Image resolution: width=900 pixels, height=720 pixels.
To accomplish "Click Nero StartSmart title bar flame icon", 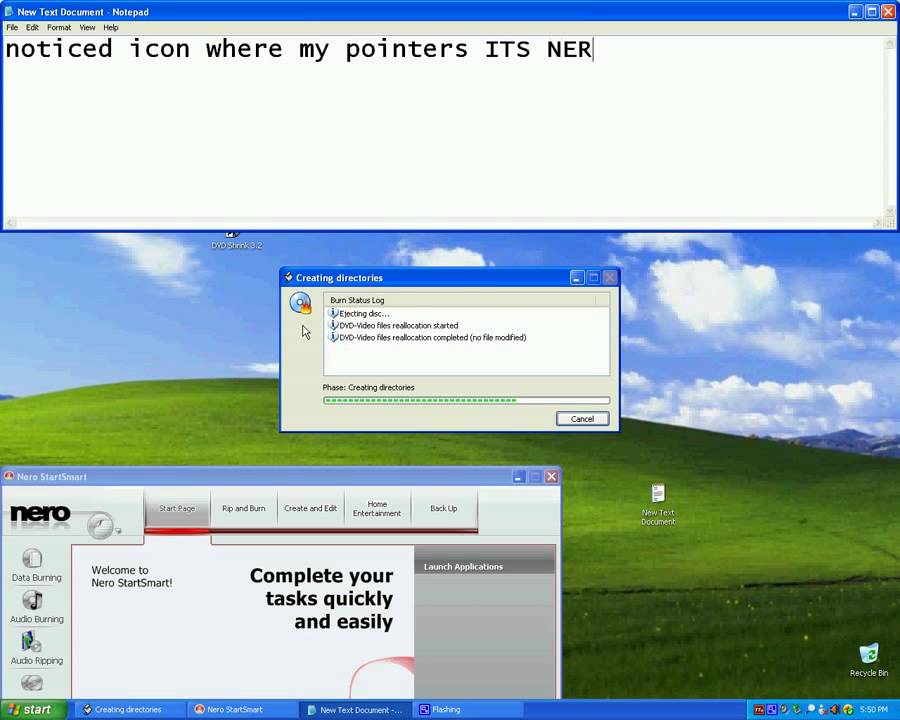I will click(x=9, y=476).
